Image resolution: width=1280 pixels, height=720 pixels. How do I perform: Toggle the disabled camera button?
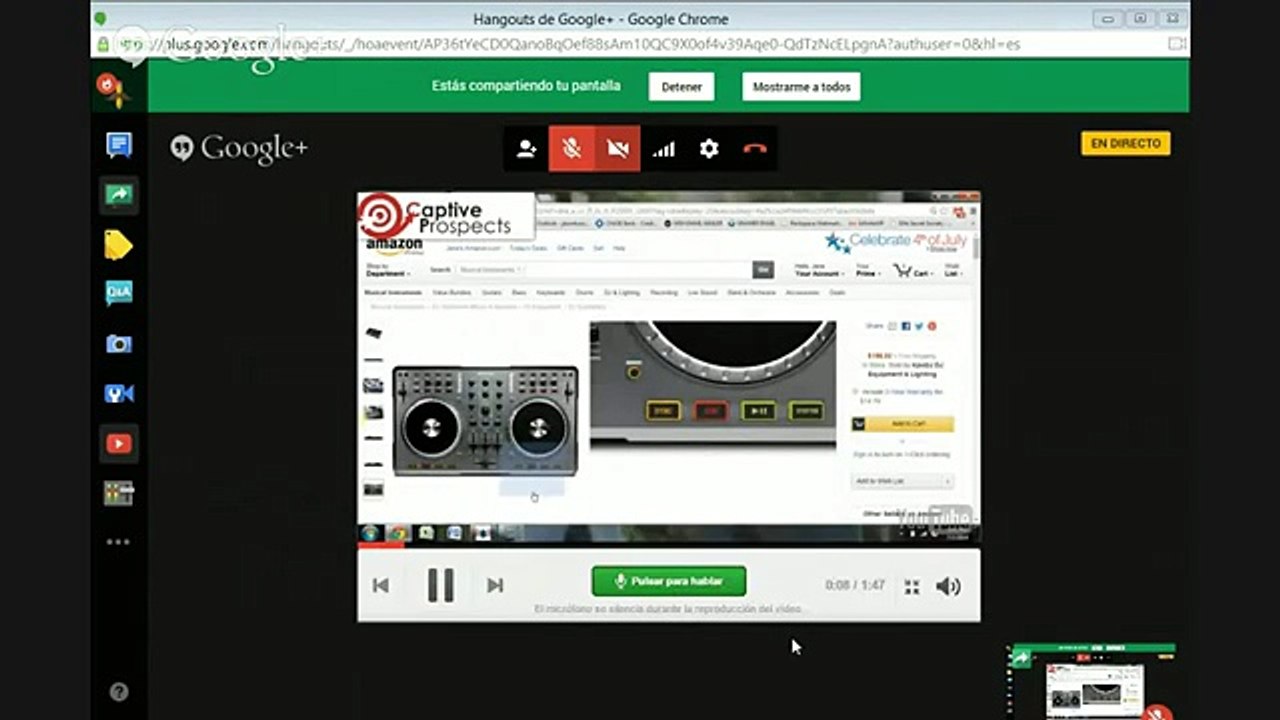[618, 149]
